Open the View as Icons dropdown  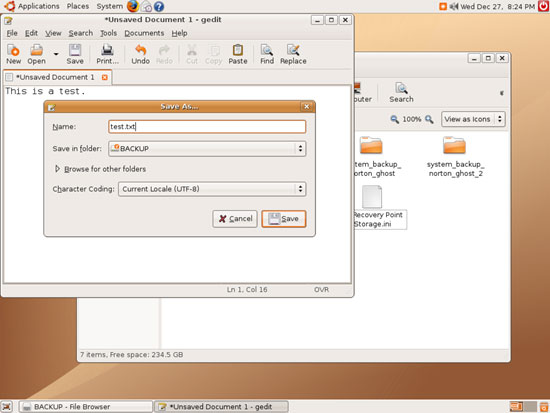tap(473, 119)
